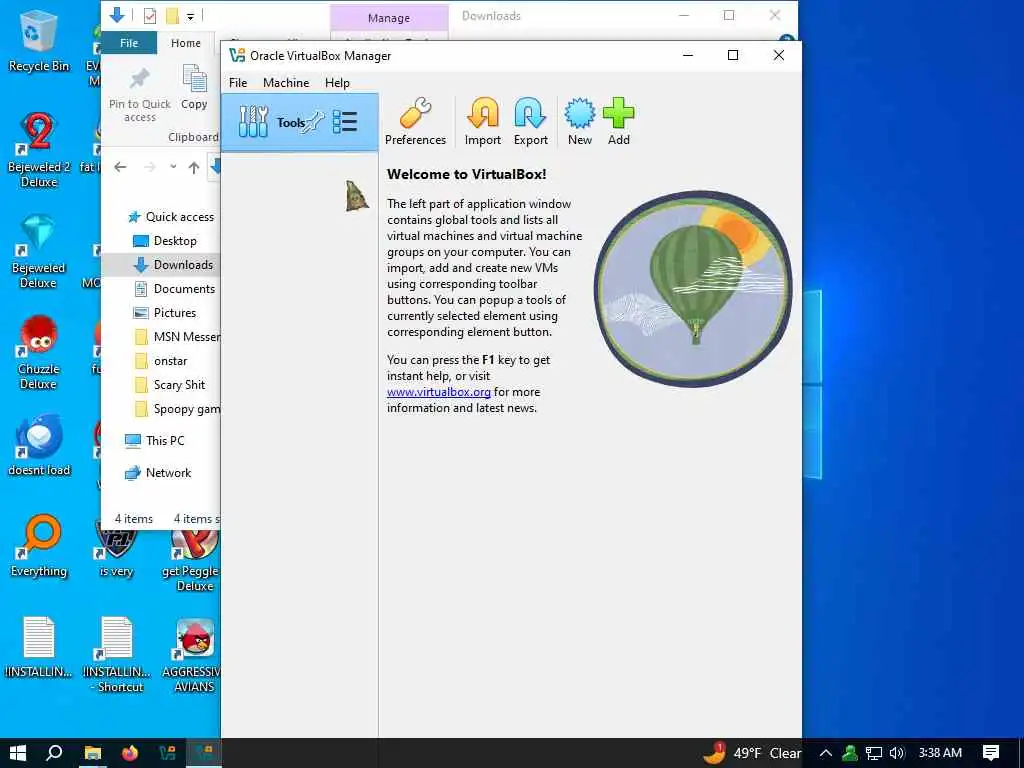Select the AGGRESSIVE AVIANS desktop icon
Image resolution: width=1024 pixels, height=768 pixels.
coord(193,656)
